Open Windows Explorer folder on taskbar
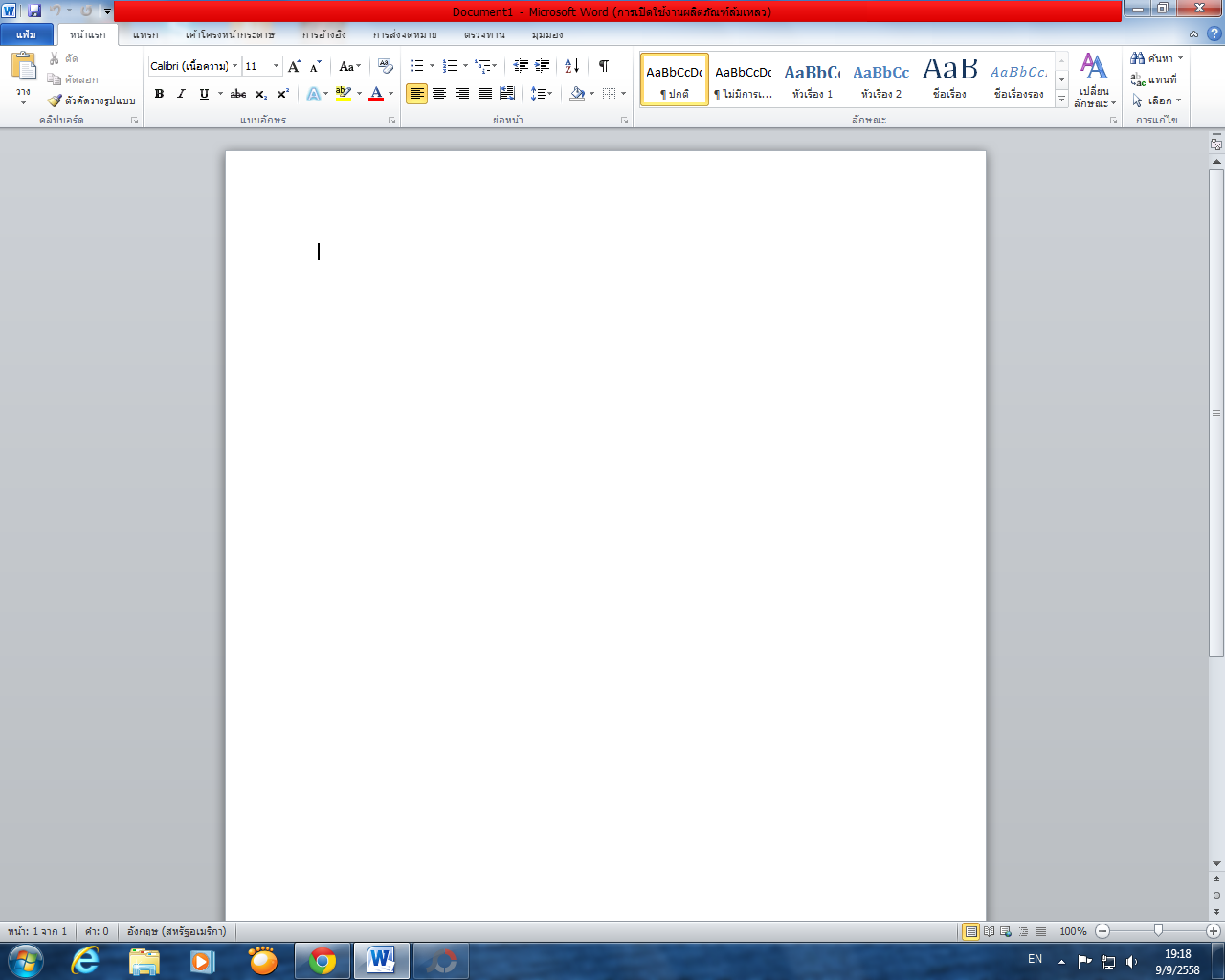Screen dimensions: 1225x980 click(x=145, y=961)
